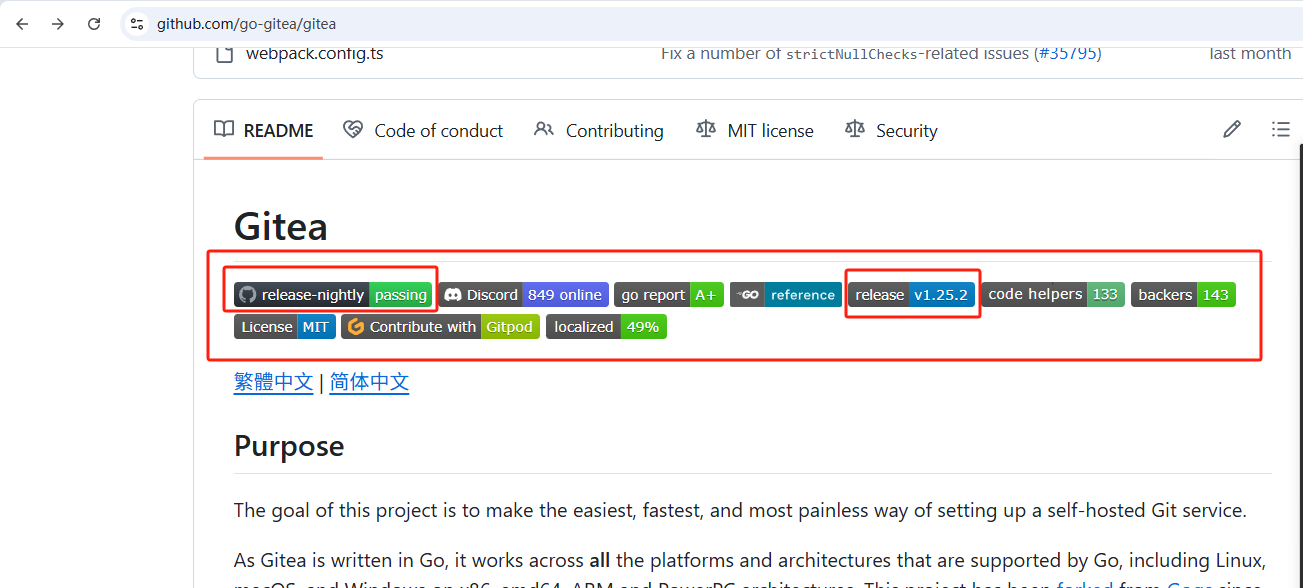Viewport: 1303px width, 588px height.
Task: Open the MIT license tab
Action: point(755,131)
